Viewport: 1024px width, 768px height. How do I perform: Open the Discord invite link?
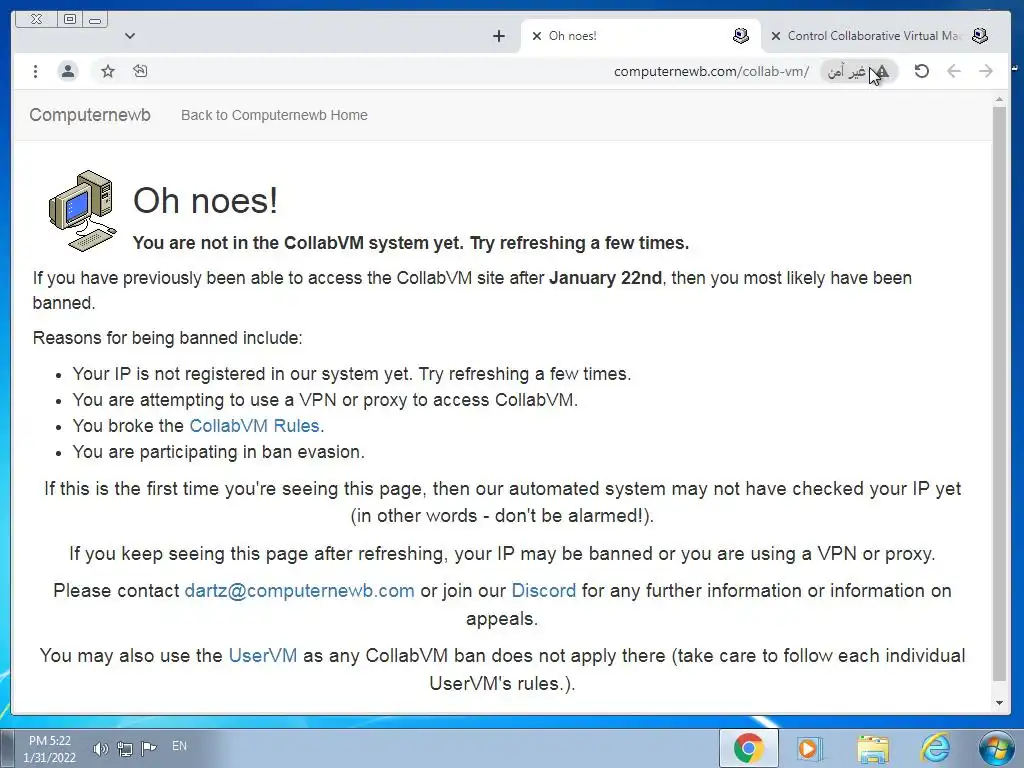point(543,590)
